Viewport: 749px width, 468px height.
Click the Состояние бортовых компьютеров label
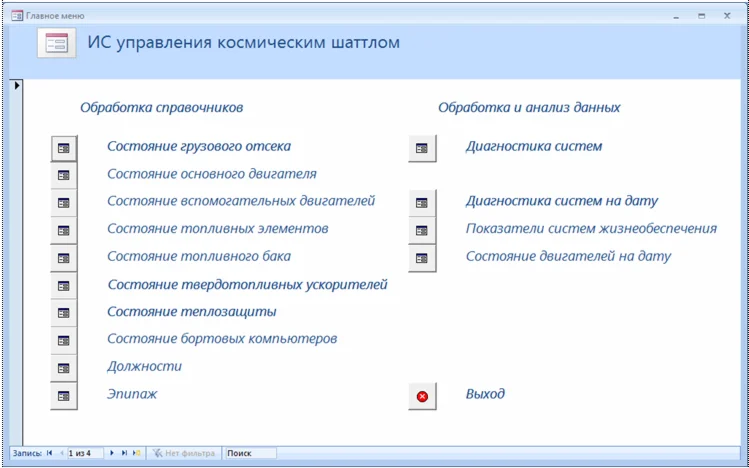pyautogui.click(x=222, y=339)
